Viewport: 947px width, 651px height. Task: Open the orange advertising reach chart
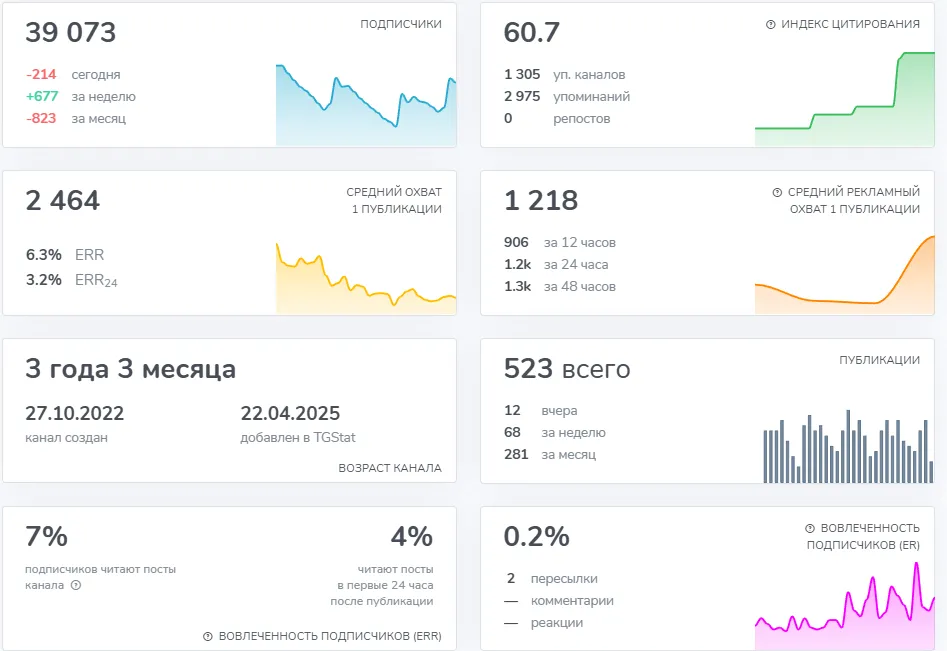tap(844, 275)
